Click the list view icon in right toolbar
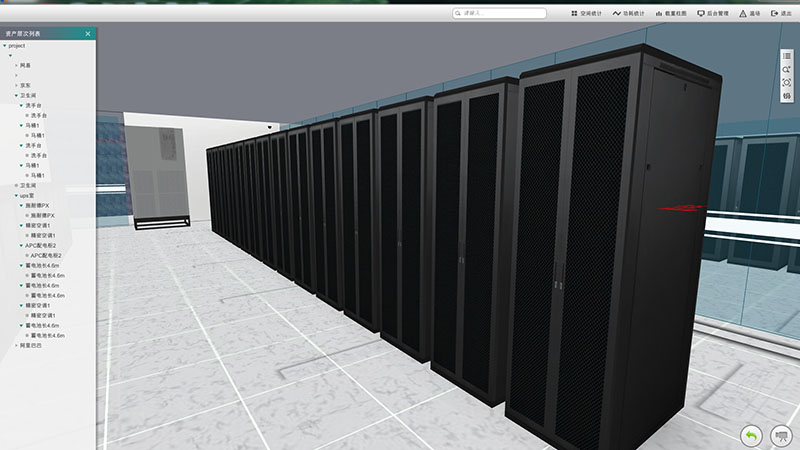The width and height of the screenshot is (800, 450). [x=787, y=56]
